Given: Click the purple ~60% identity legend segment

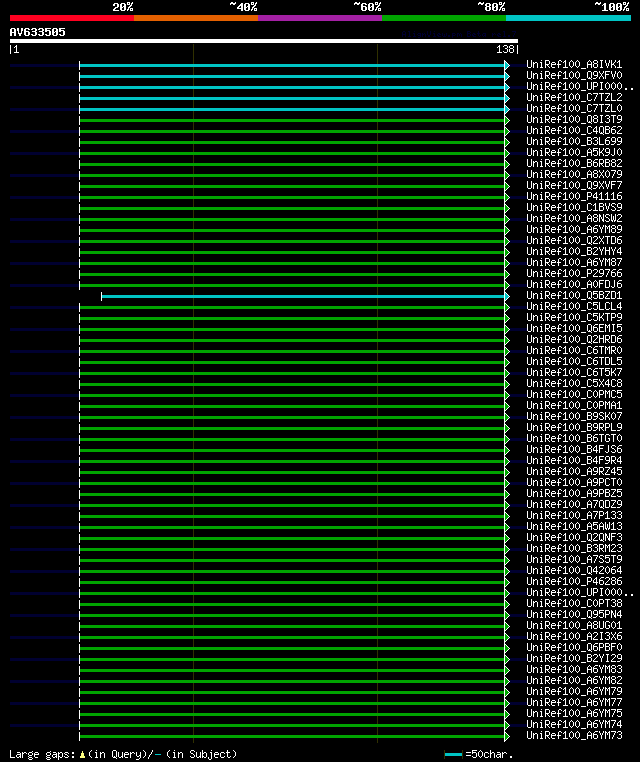Looking at the screenshot, I should point(320,18).
